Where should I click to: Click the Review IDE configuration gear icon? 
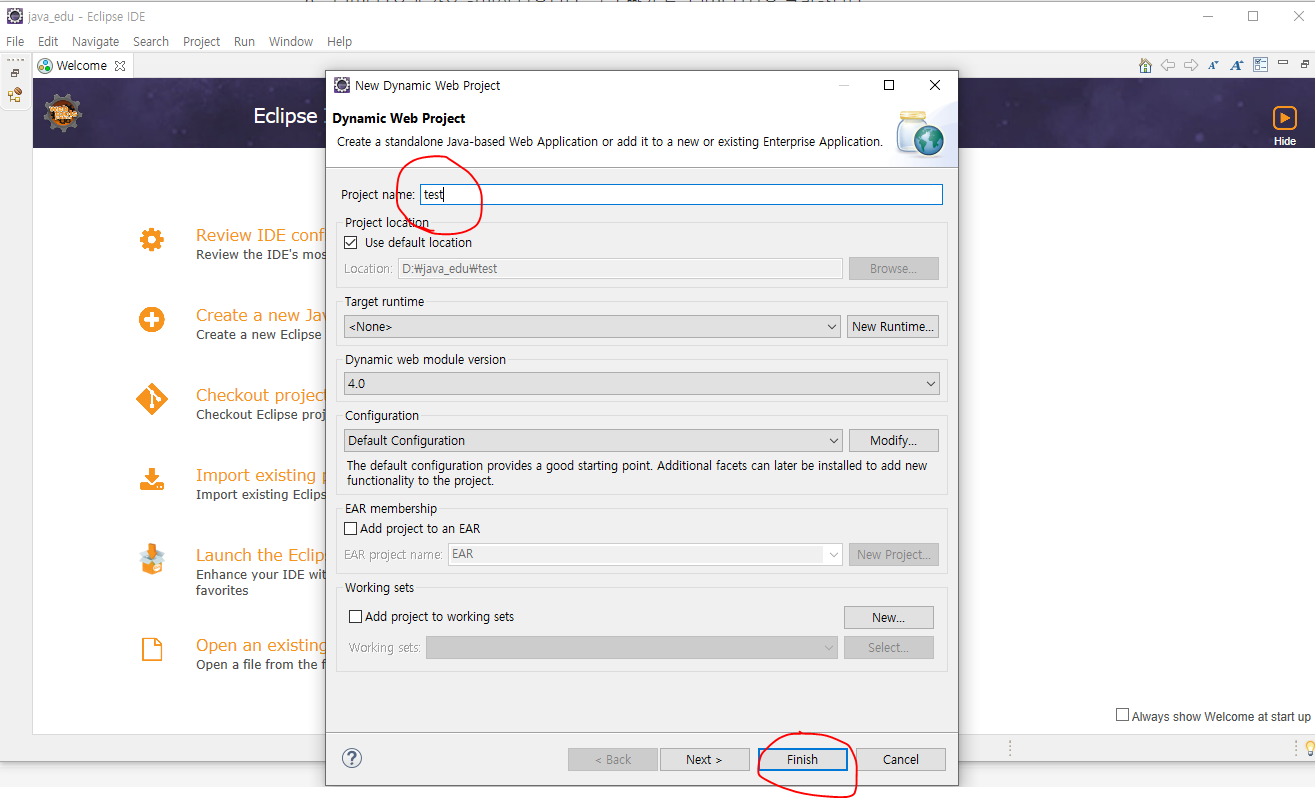pyautogui.click(x=152, y=240)
